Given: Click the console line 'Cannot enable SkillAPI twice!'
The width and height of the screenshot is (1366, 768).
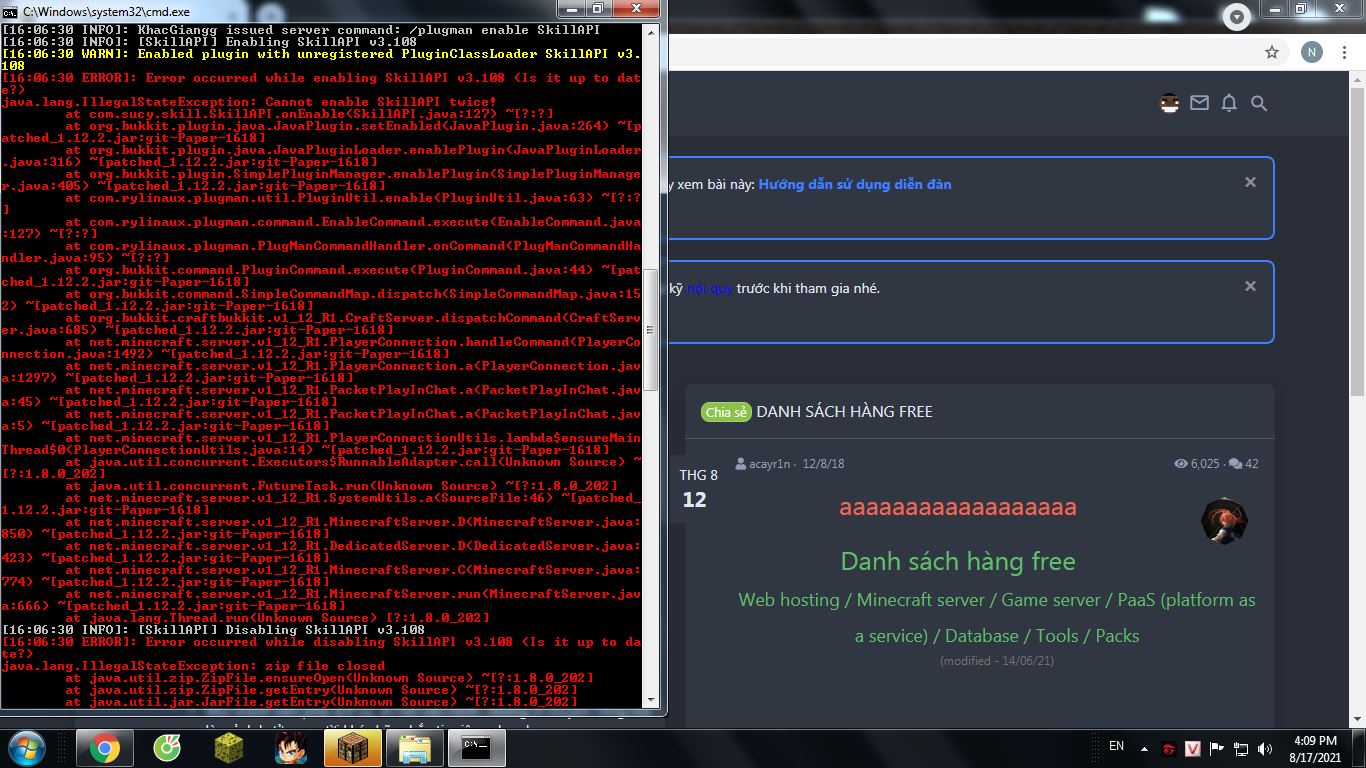Looking at the screenshot, I should [x=381, y=102].
